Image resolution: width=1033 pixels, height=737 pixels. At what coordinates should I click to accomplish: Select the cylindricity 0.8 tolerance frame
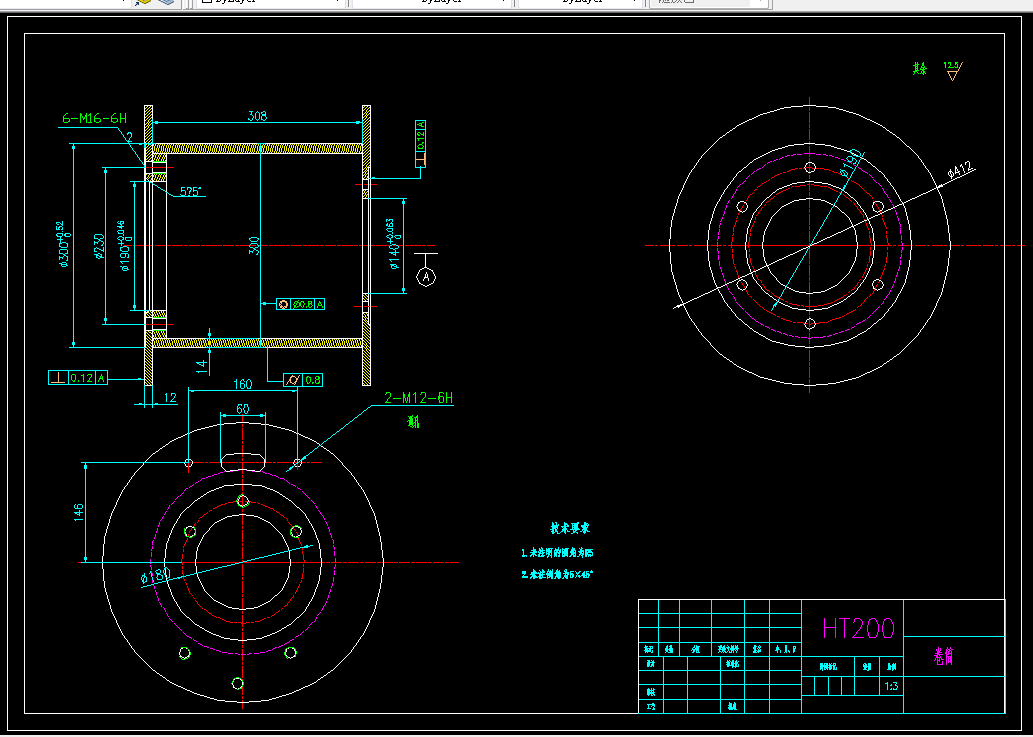coord(302,380)
